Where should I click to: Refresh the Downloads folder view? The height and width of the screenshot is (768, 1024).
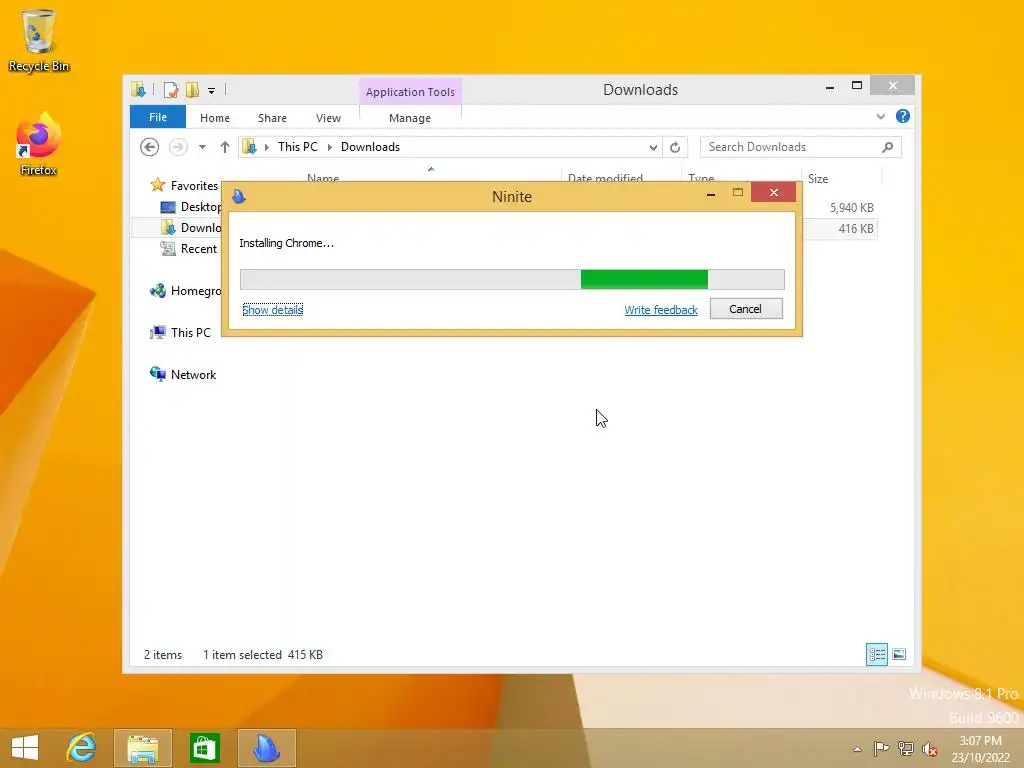pyautogui.click(x=675, y=148)
